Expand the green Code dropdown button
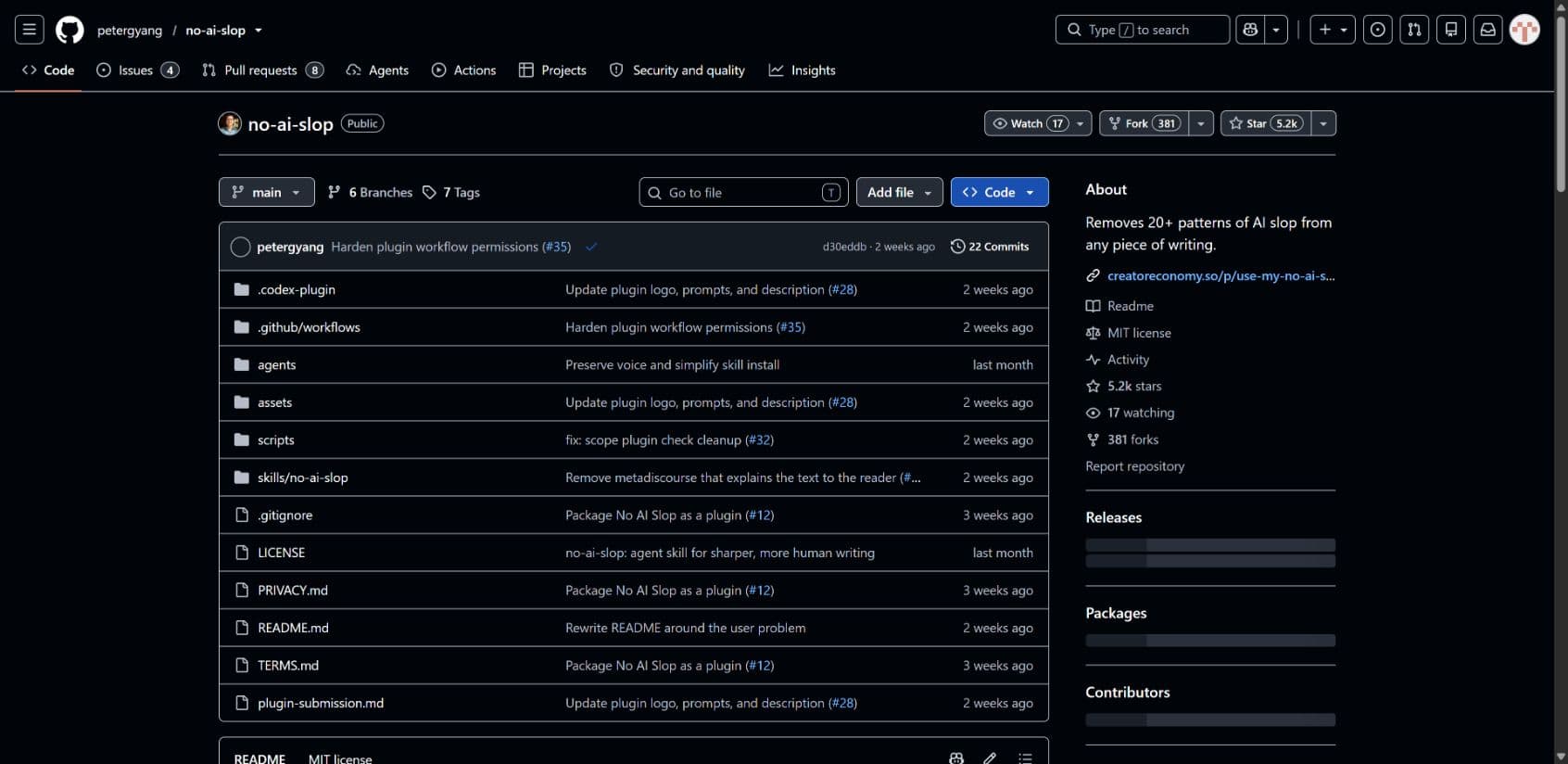This screenshot has width=1568, height=764. [999, 192]
